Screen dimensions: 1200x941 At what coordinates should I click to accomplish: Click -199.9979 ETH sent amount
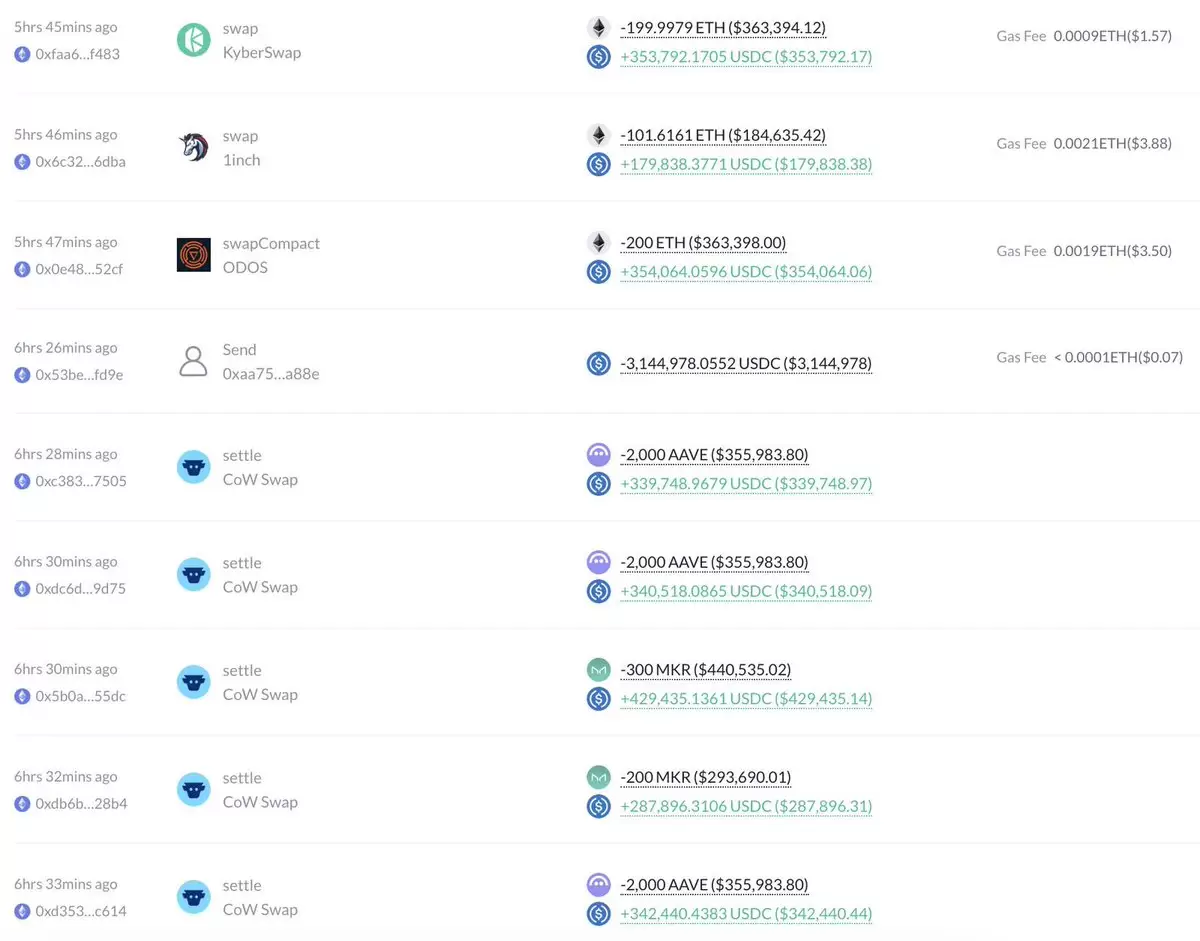(723, 28)
